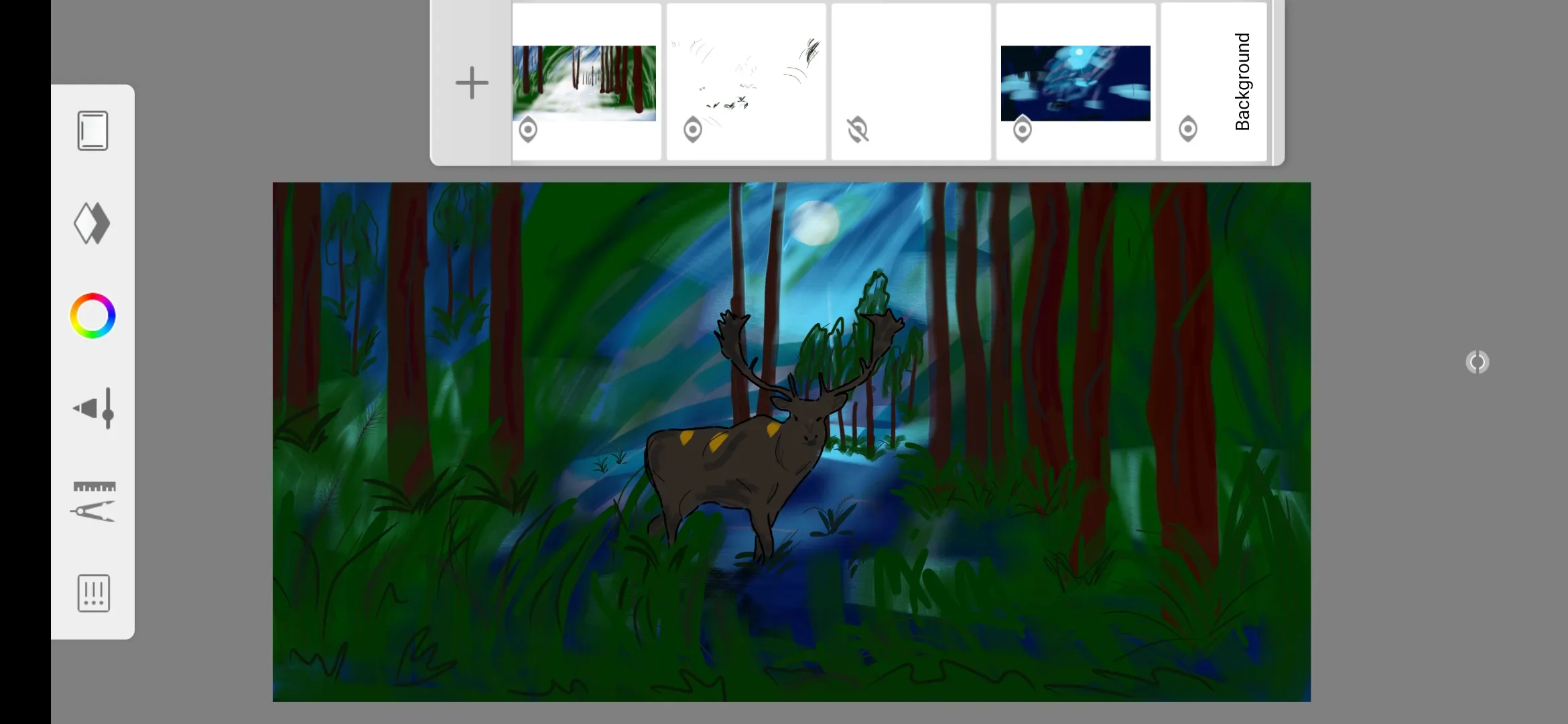Show the hidden empty layer
1568x724 pixels.
tap(858, 129)
